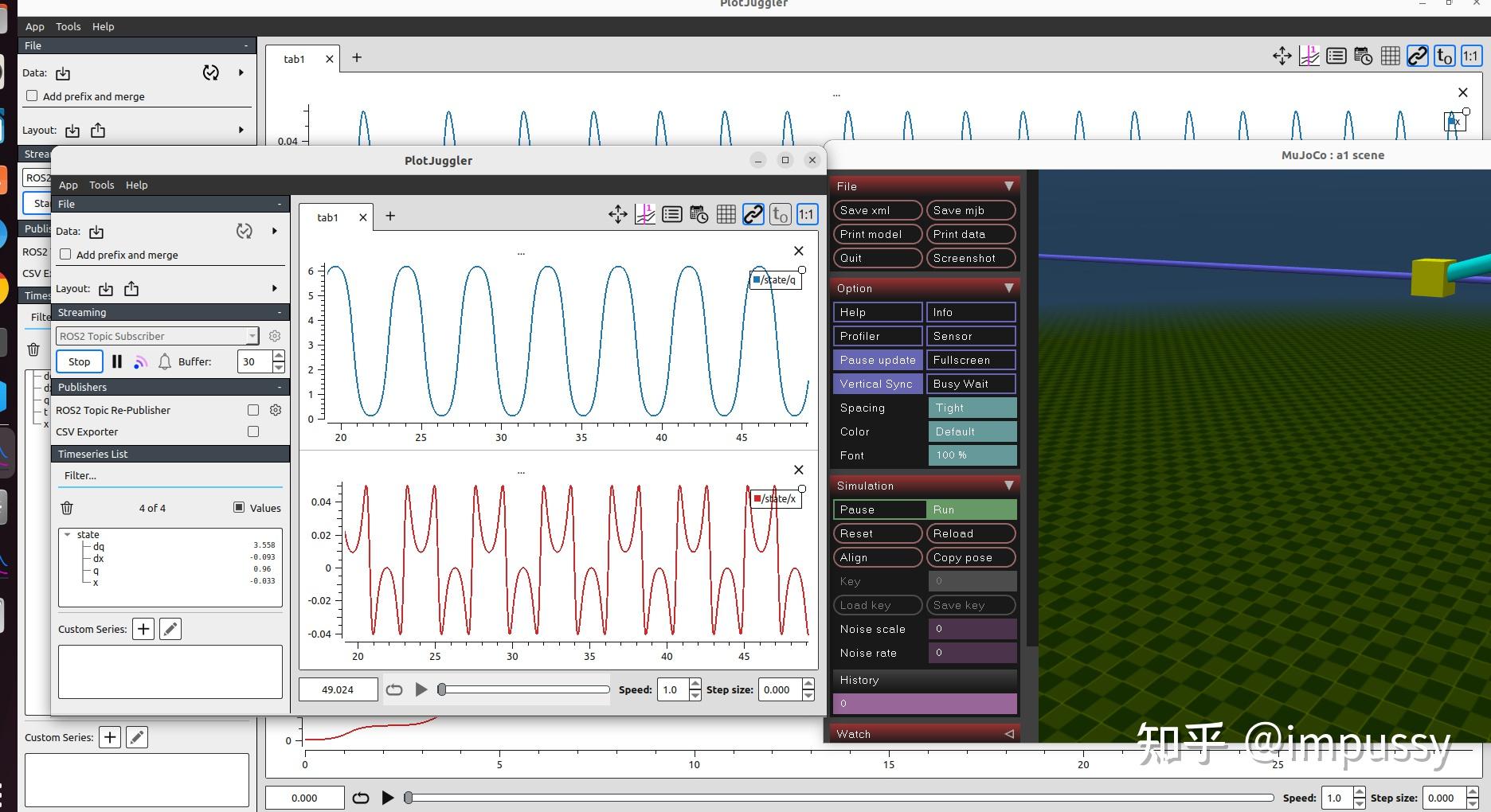Click the Reset button in MuJoCo
The image size is (1491, 812).
coord(877,533)
